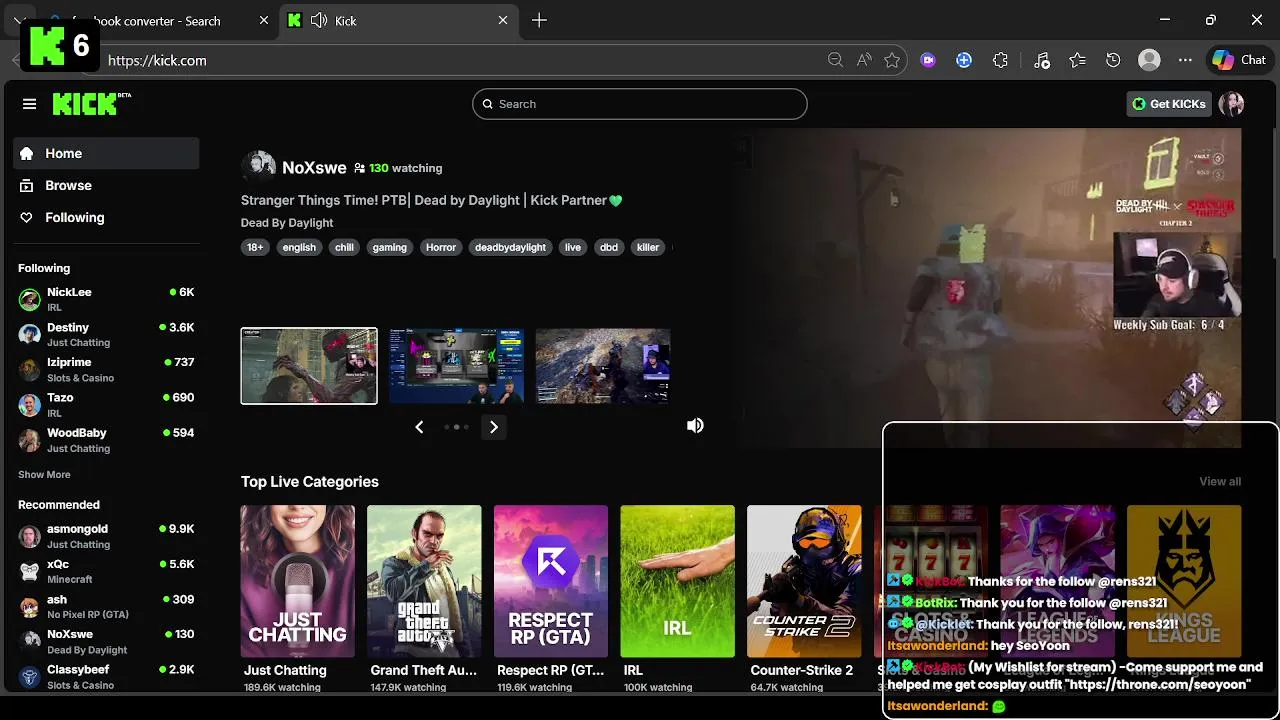Open the favorites list icon
Screen dimensions: 1280x720
point(1077,60)
